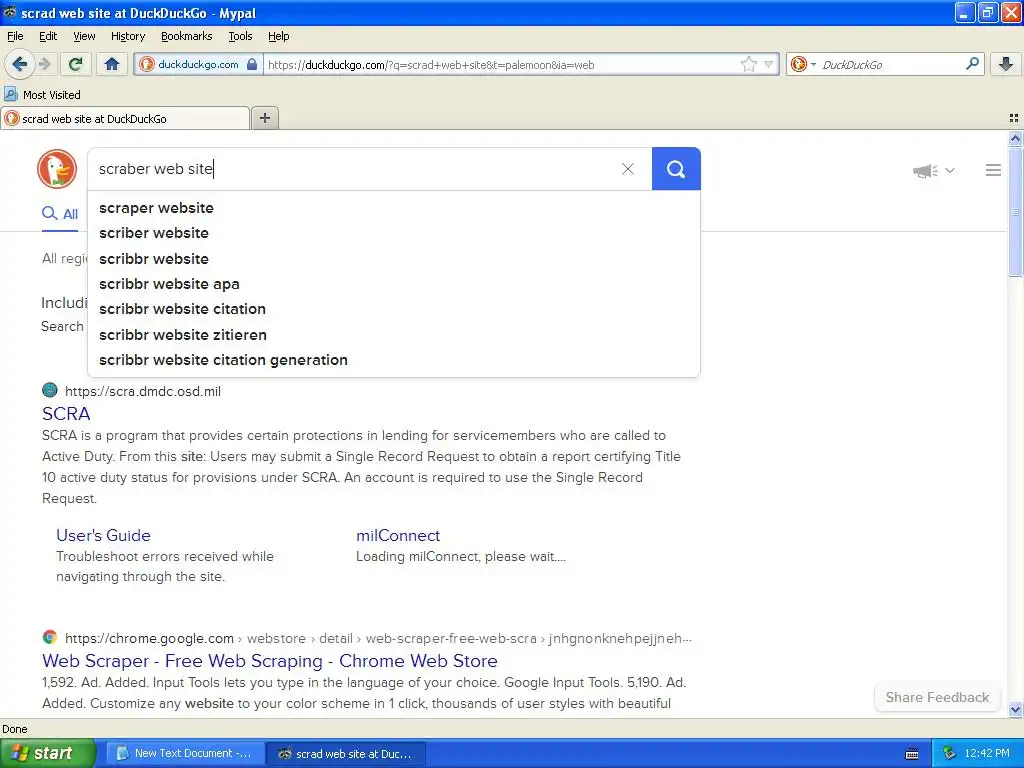Image resolution: width=1024 pixels, height=768 pixels.
Task: Click the SCRA result favicon
Action: coord(50,391)
